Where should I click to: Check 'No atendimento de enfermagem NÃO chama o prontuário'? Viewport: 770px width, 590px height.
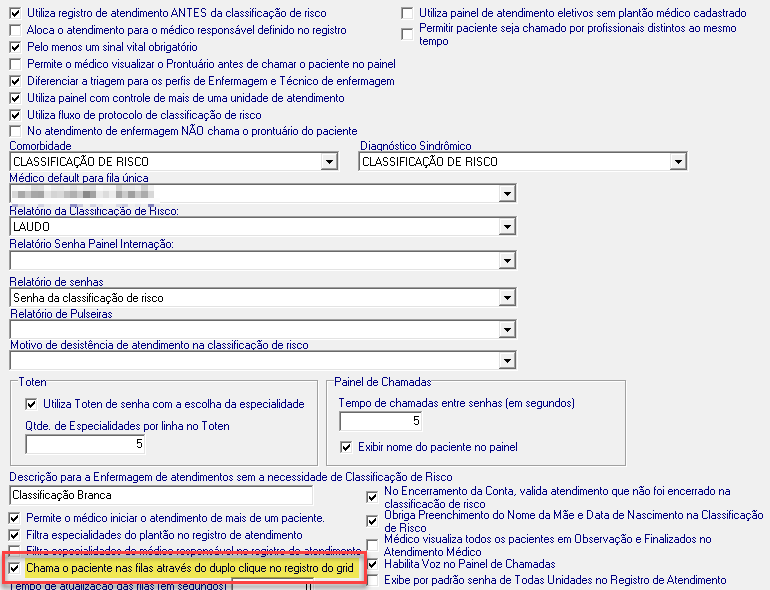tap(15, 131)
